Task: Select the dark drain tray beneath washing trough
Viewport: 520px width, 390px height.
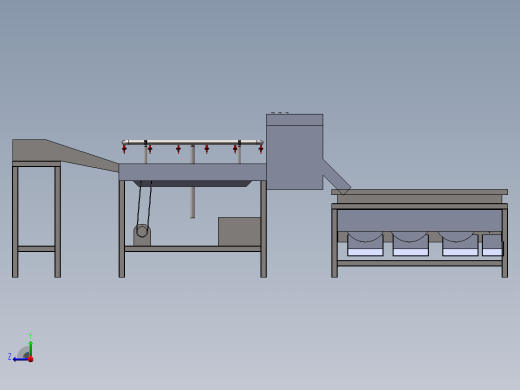Action: tap(192, 184)
